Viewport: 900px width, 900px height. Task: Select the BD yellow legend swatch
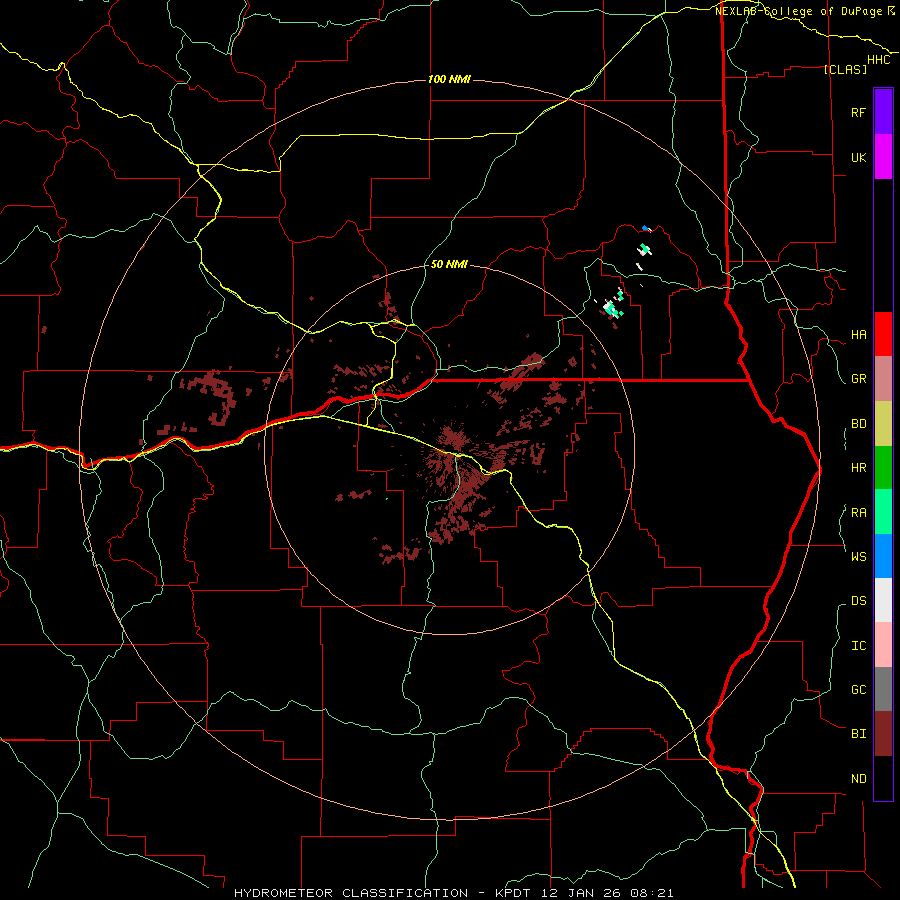(883, 424)
